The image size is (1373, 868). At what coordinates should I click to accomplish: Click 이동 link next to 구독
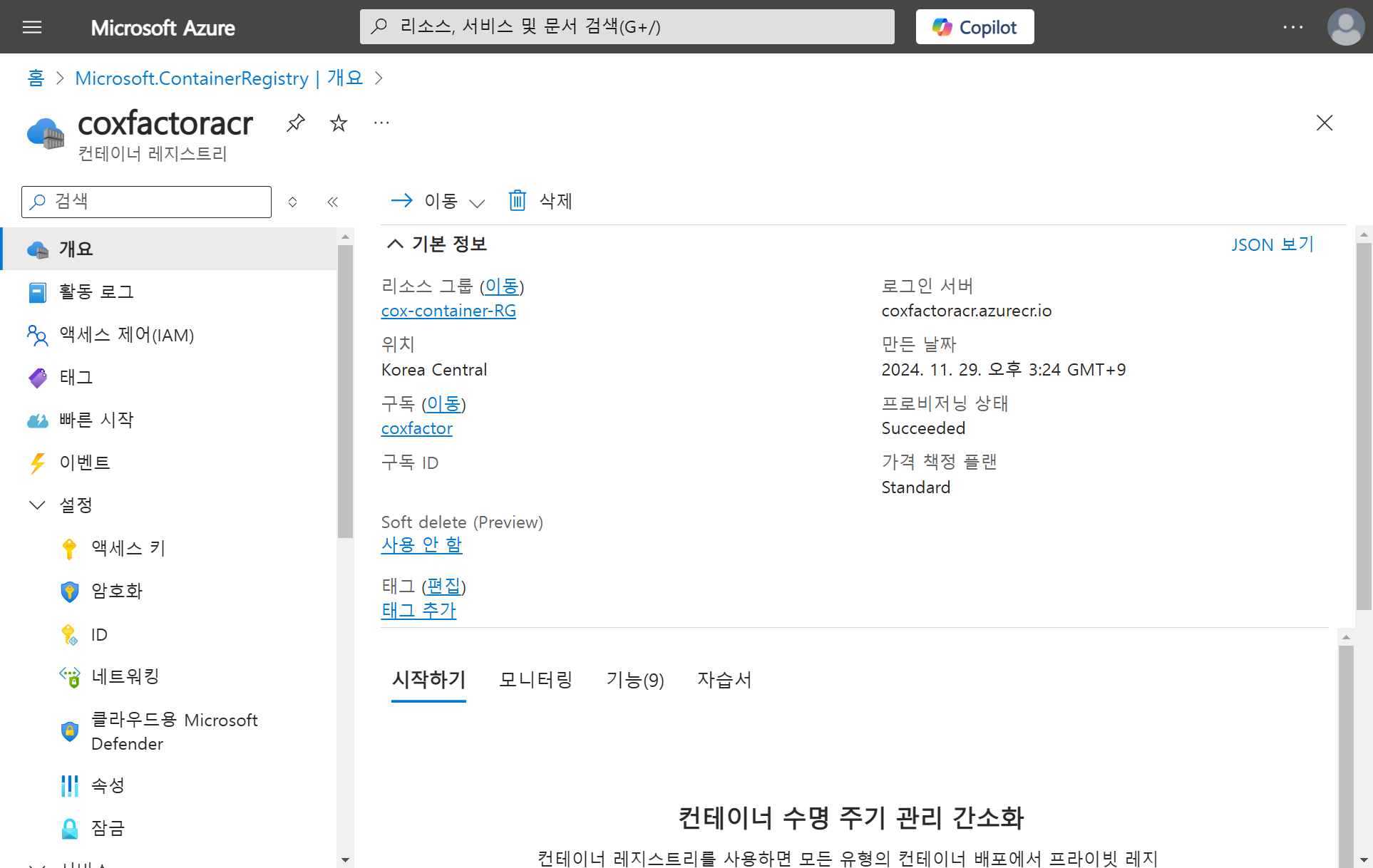point(443,404)
